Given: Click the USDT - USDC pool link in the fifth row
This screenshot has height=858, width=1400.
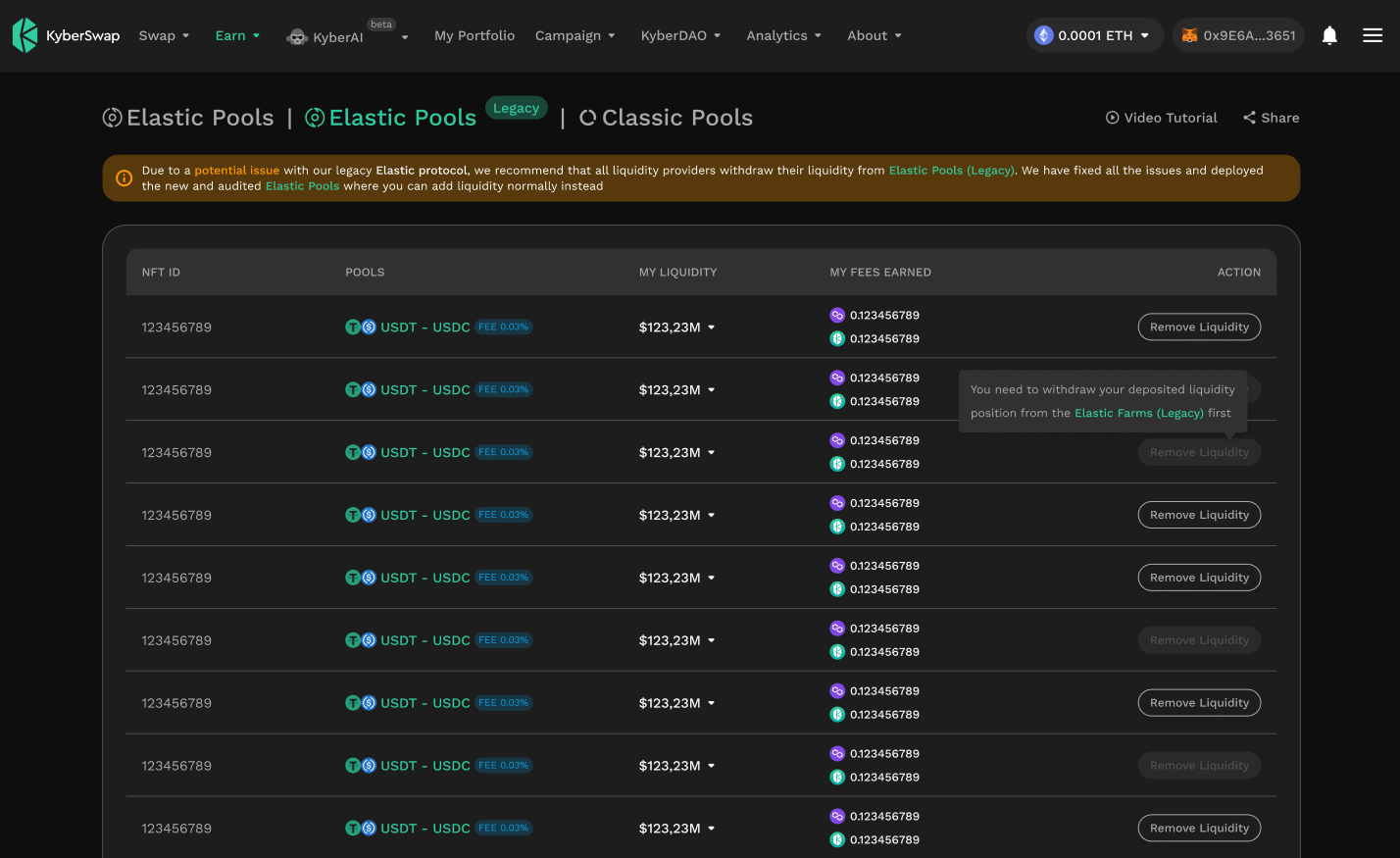Looking at the screenshot, I should coord(425,579).
